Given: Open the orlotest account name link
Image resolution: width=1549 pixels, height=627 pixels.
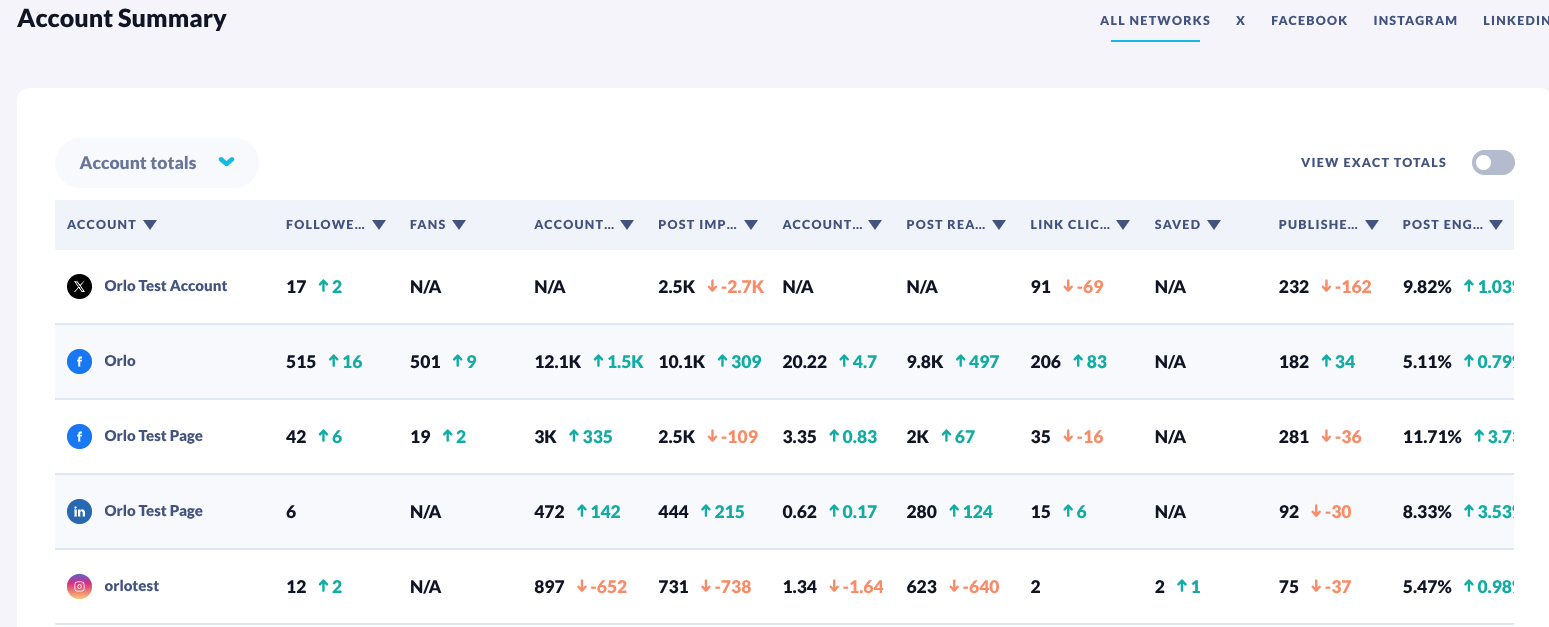Looking at the screenshot, I should pyautogui.click(x=132, y=586).
